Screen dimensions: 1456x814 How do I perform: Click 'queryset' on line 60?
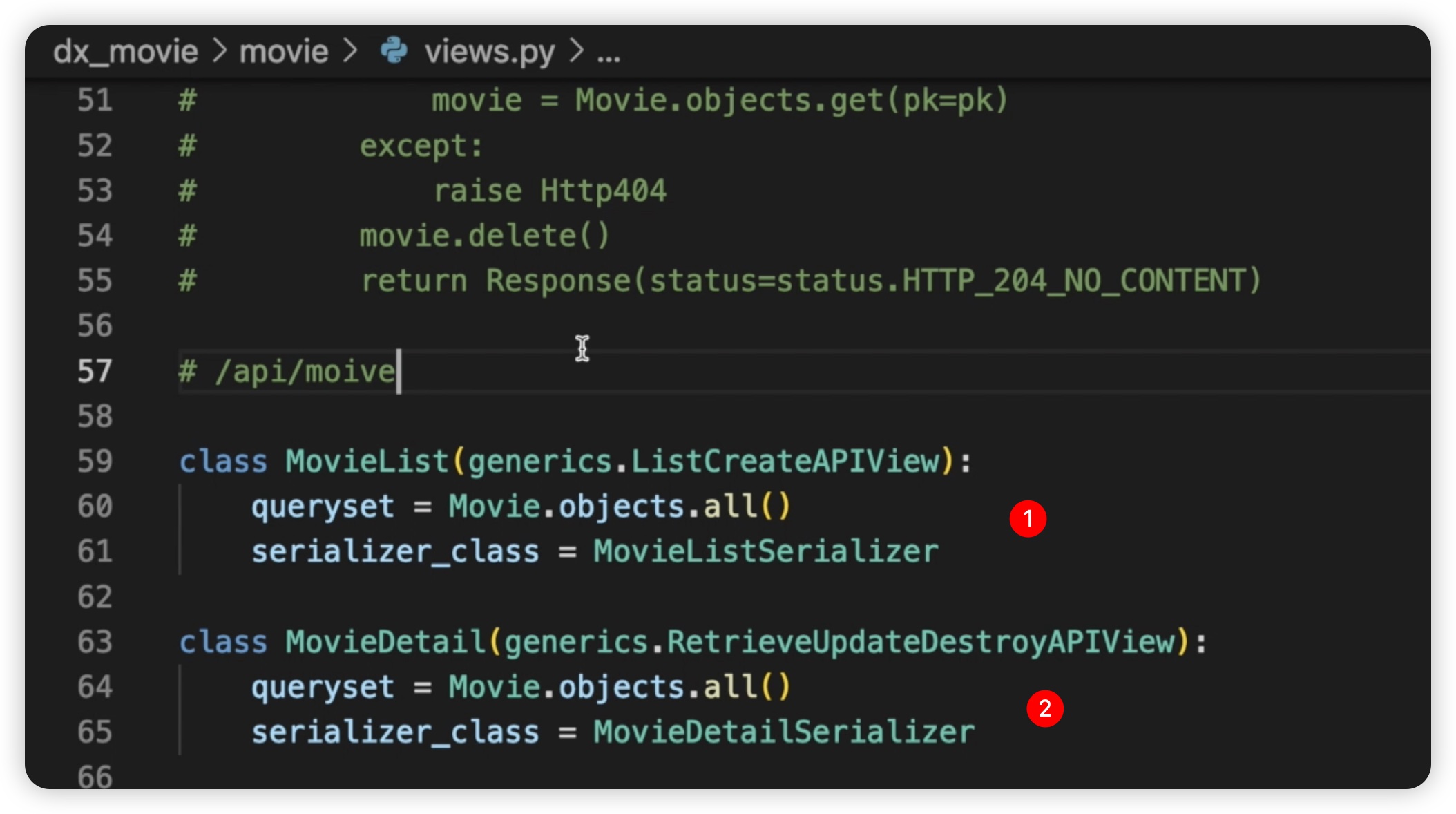[323, 507]
